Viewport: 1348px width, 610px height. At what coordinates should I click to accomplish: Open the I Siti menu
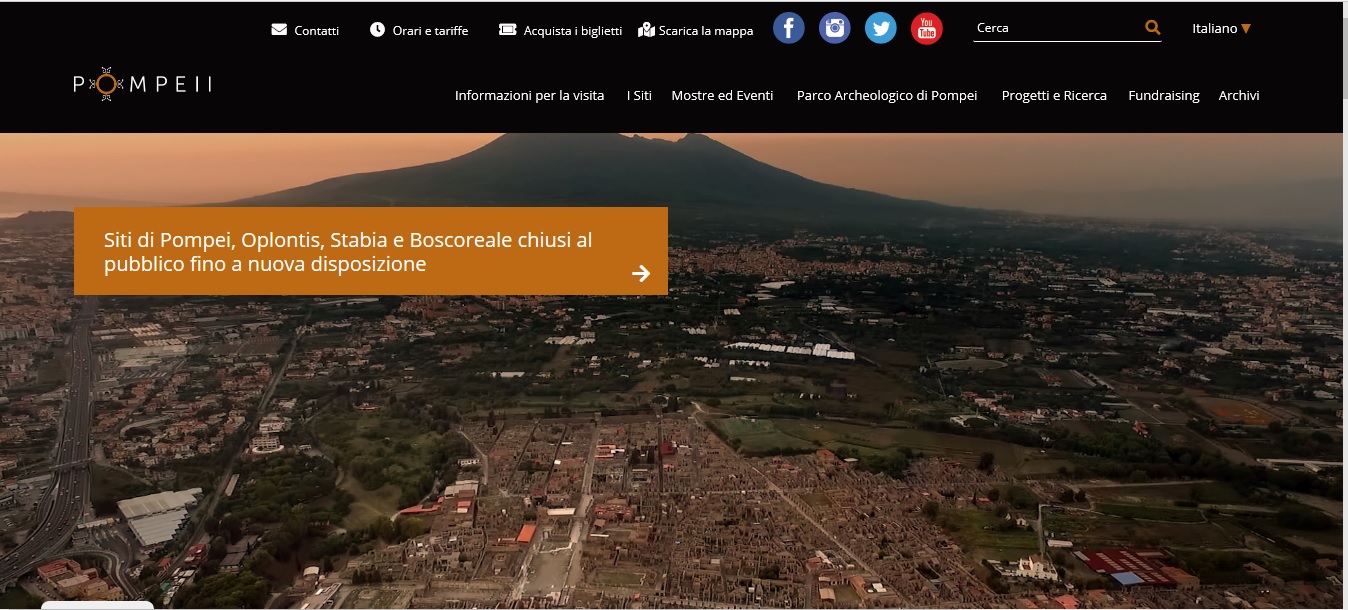coord(639,96)
